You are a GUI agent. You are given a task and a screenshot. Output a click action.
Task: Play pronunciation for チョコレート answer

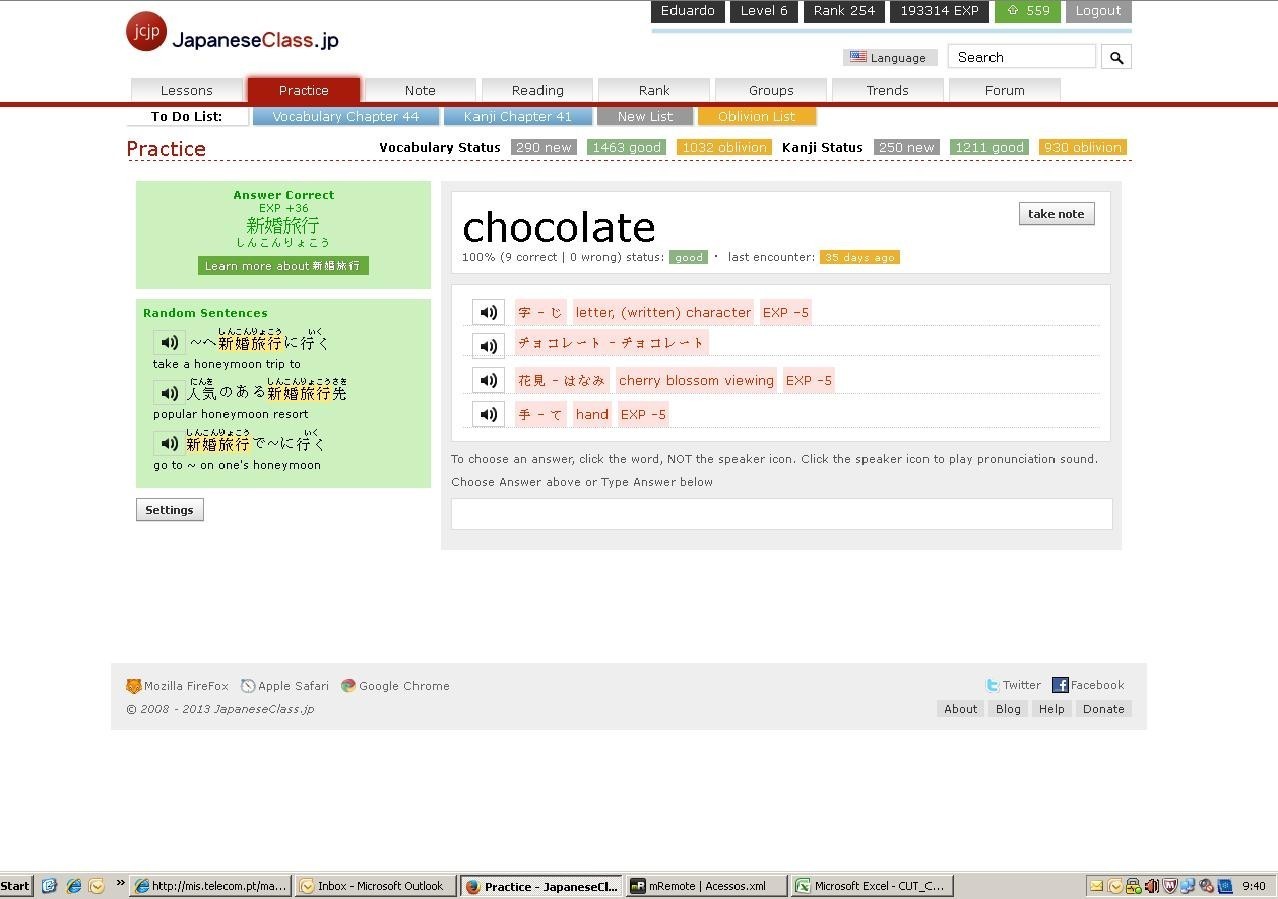[x=488, y=346]
